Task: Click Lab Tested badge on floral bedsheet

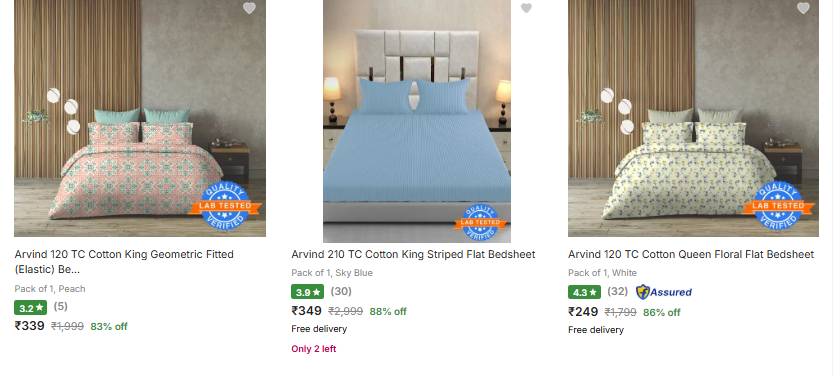Action: click(x=778, y=206)
